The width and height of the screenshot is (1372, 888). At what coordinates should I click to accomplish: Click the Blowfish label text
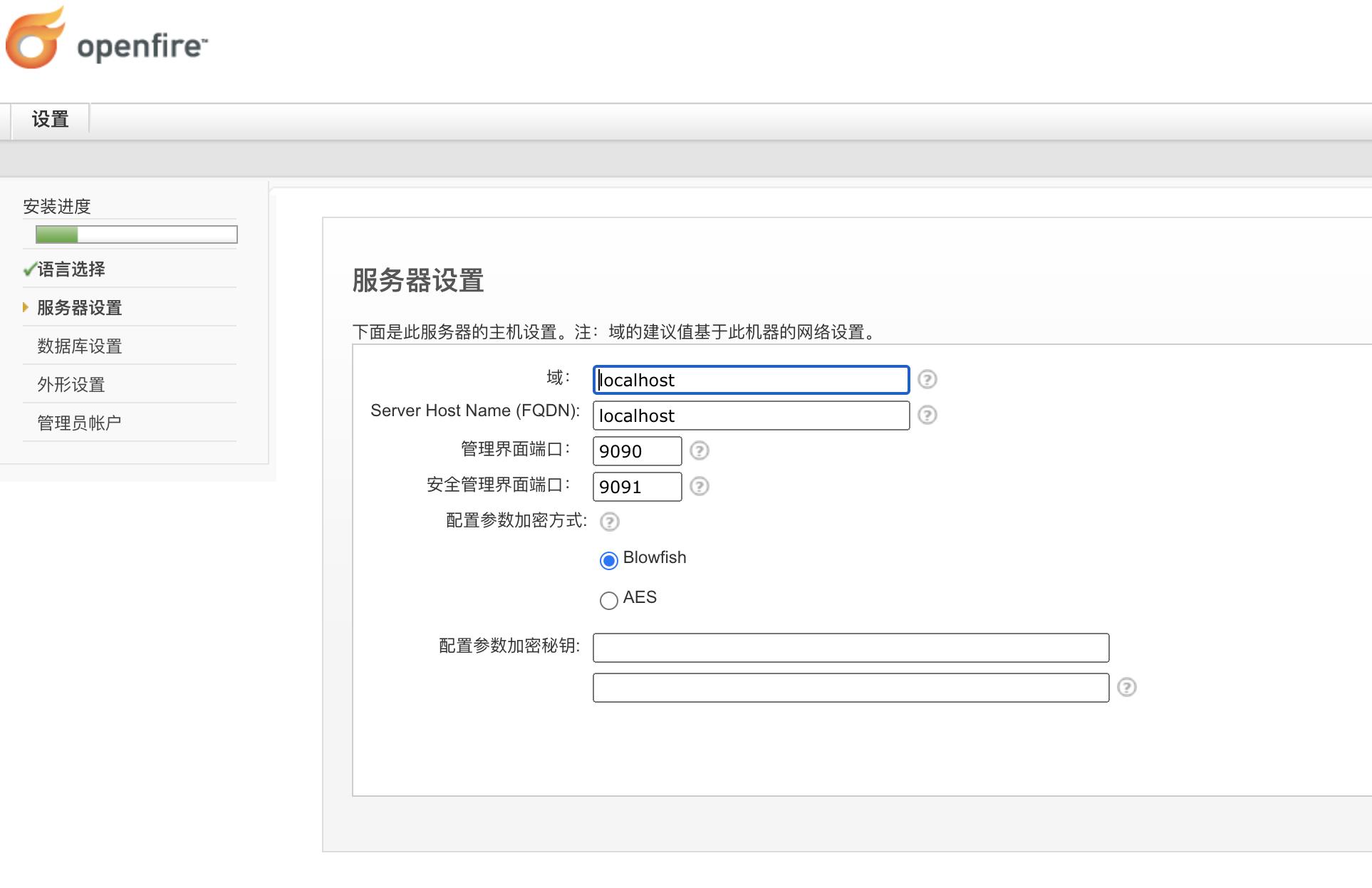(x=655, y=557)
